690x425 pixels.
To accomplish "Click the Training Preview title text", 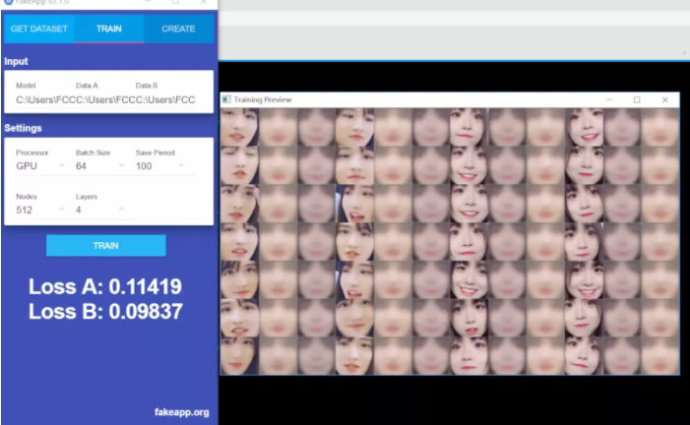I will point(263,100).
